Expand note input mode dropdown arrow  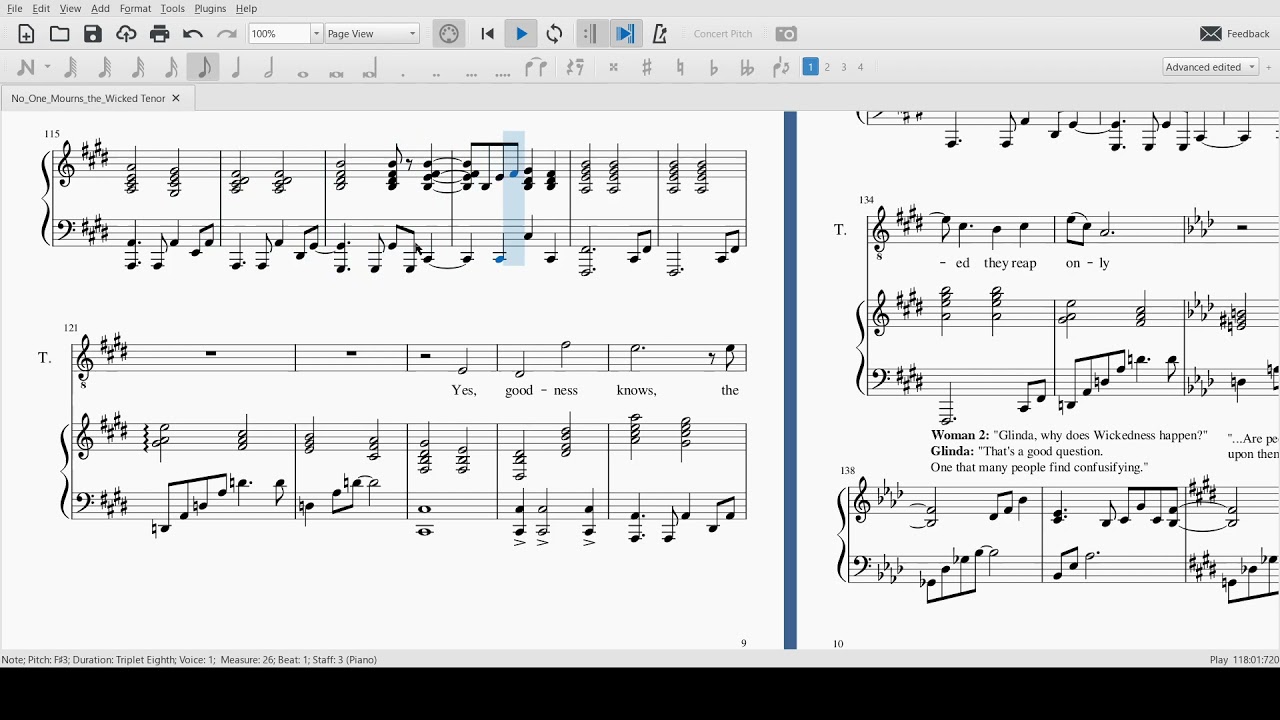[48, 67]
